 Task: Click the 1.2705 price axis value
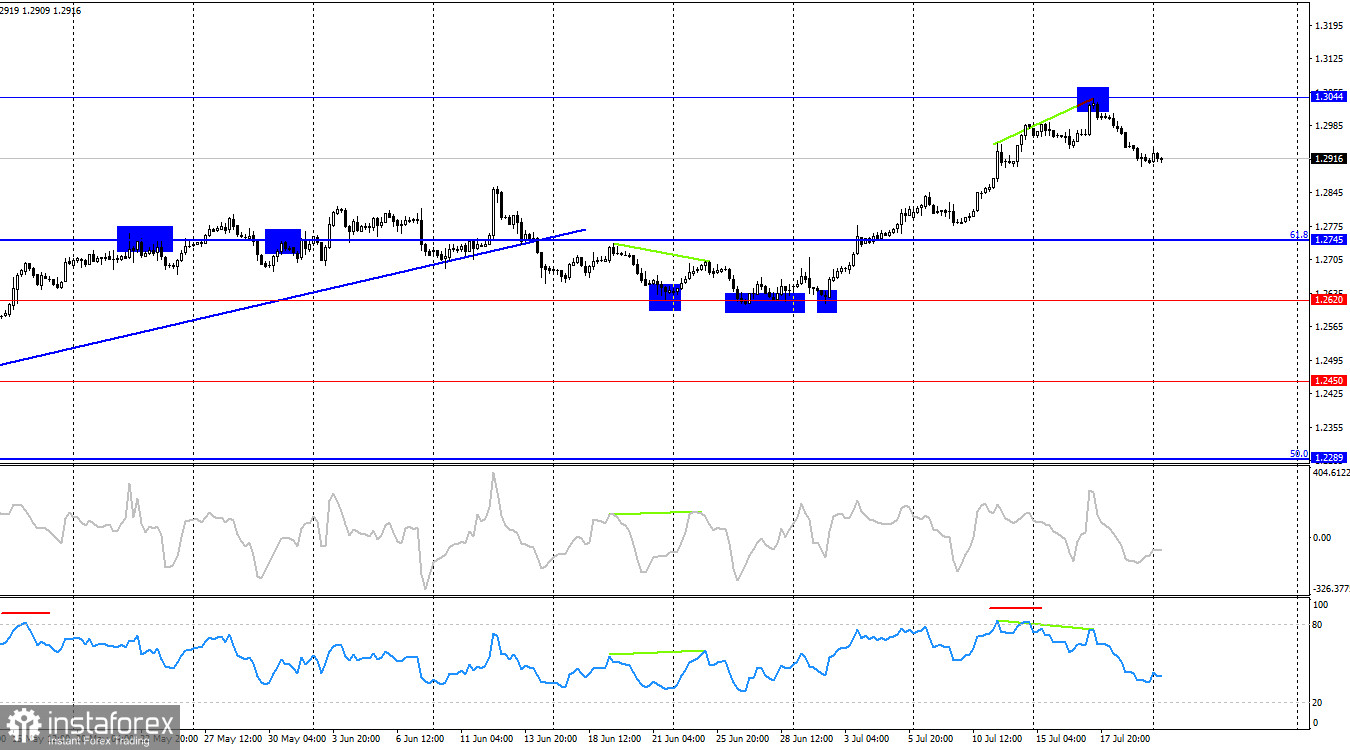tap(1329, 260)
